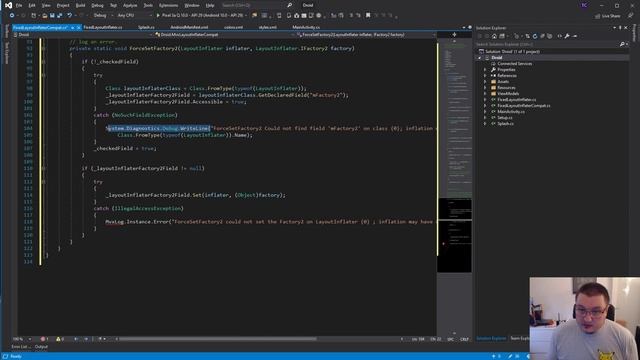Click the Solution Explorer search magnifier icon

[622, 44]
